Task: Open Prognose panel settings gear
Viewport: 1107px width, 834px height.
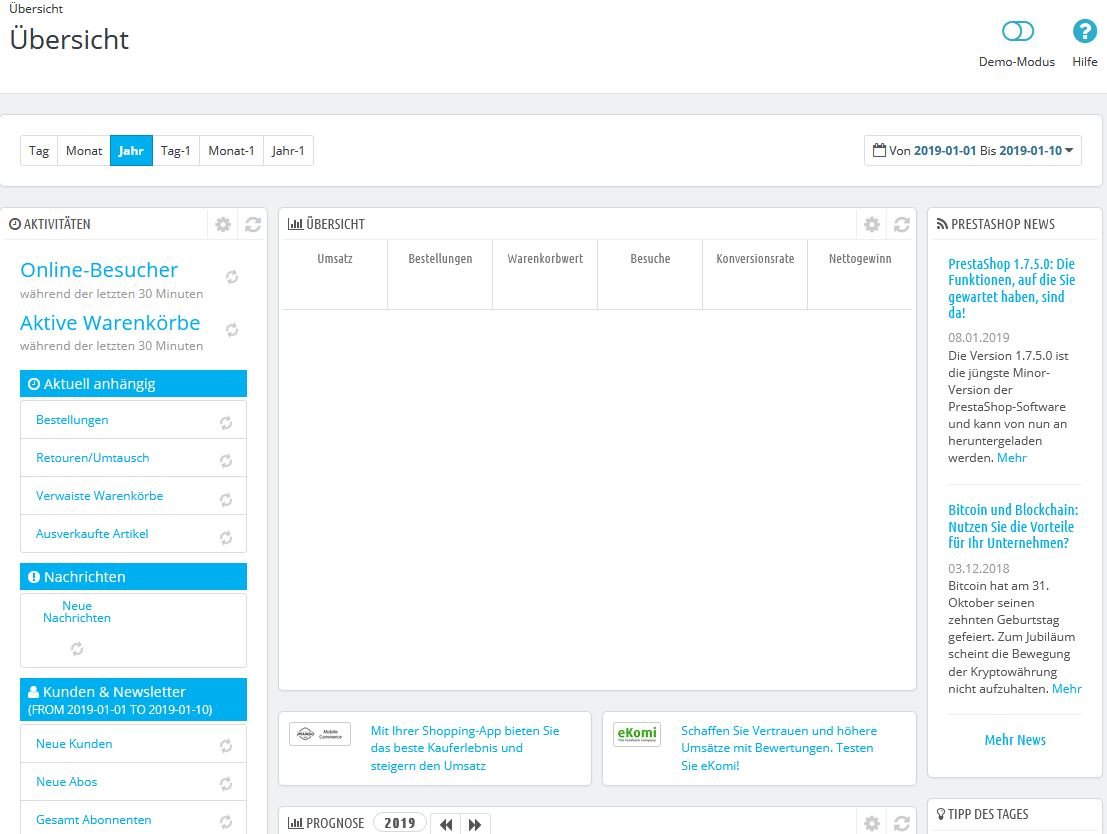Action: [x=872, y=823]
